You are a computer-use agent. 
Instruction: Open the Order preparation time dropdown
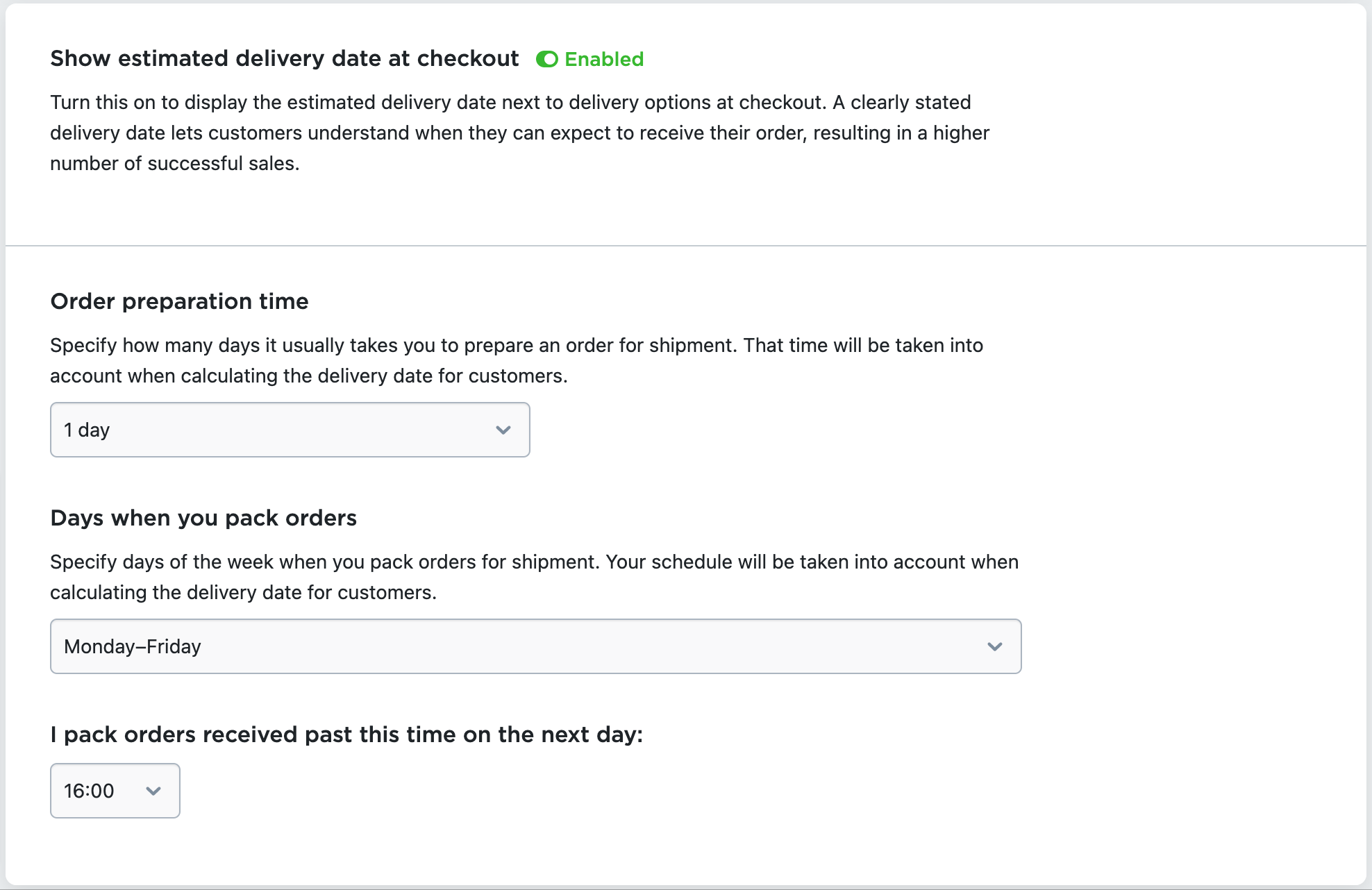click(290, 430)
